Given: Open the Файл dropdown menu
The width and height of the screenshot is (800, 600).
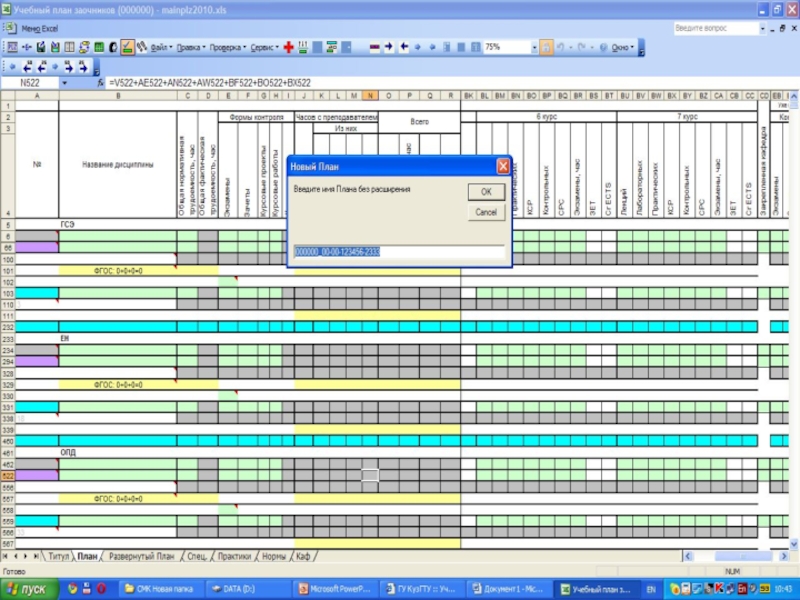Looking at the screenshot, I should 160,47.
